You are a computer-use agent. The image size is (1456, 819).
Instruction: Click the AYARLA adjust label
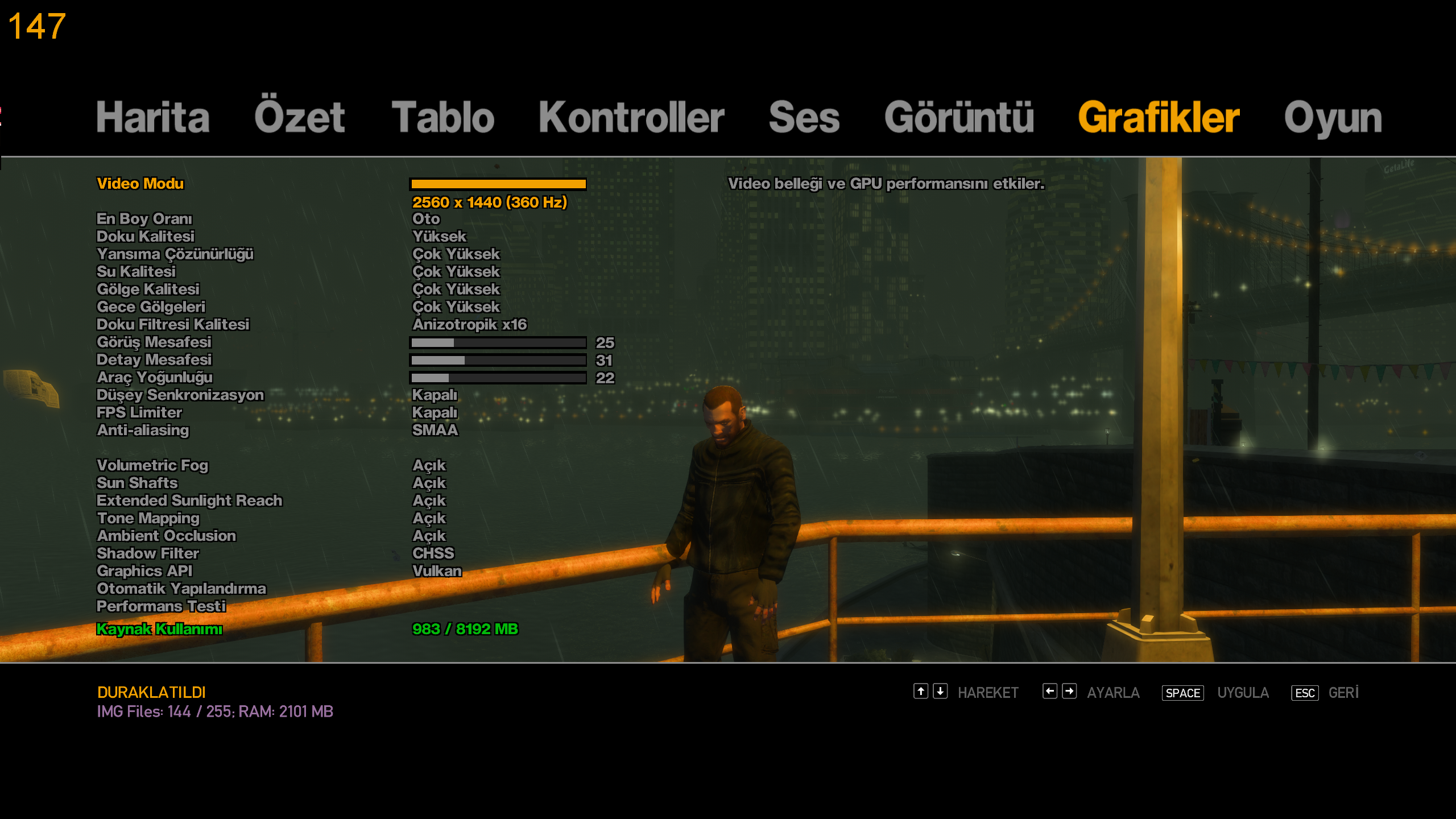1113,693
